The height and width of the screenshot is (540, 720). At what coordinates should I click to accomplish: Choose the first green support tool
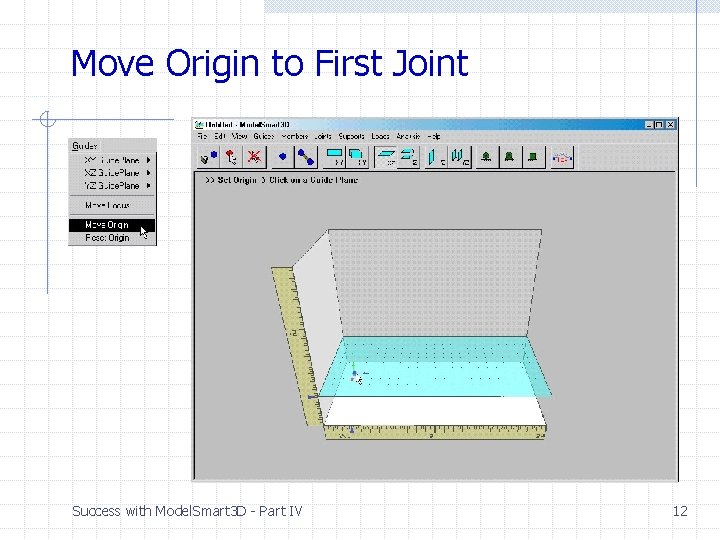click(x=487, y=157)
